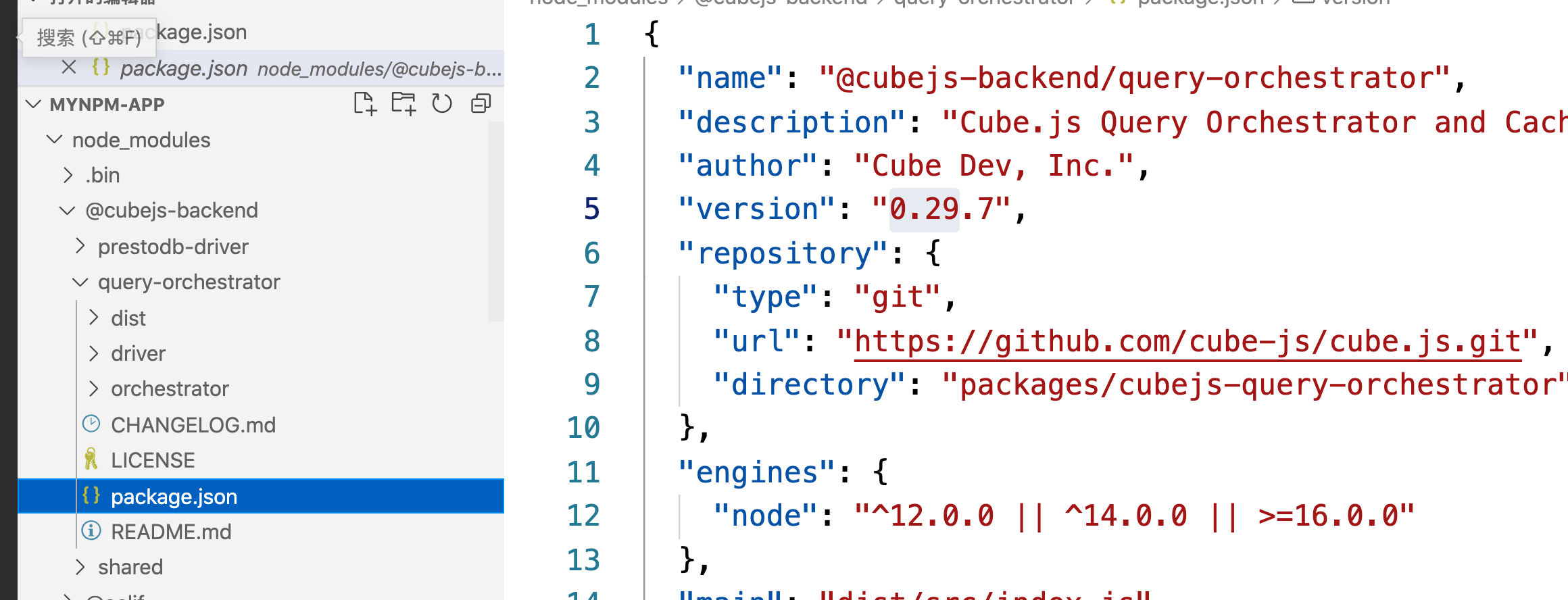Open the LICENSE file
Image resolution: width=1568 pixels, height=600 pixels.
pos(153,460)
